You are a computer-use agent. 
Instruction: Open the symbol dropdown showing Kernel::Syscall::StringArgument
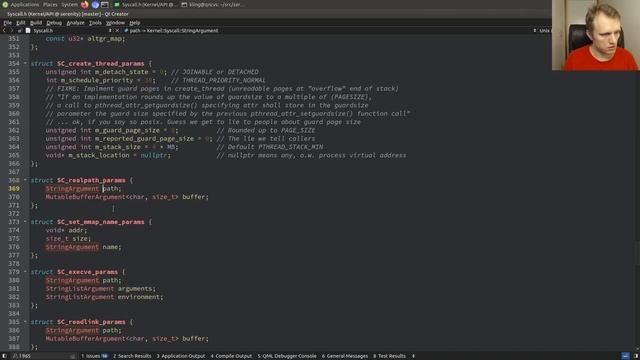click(x=174, y=30)
